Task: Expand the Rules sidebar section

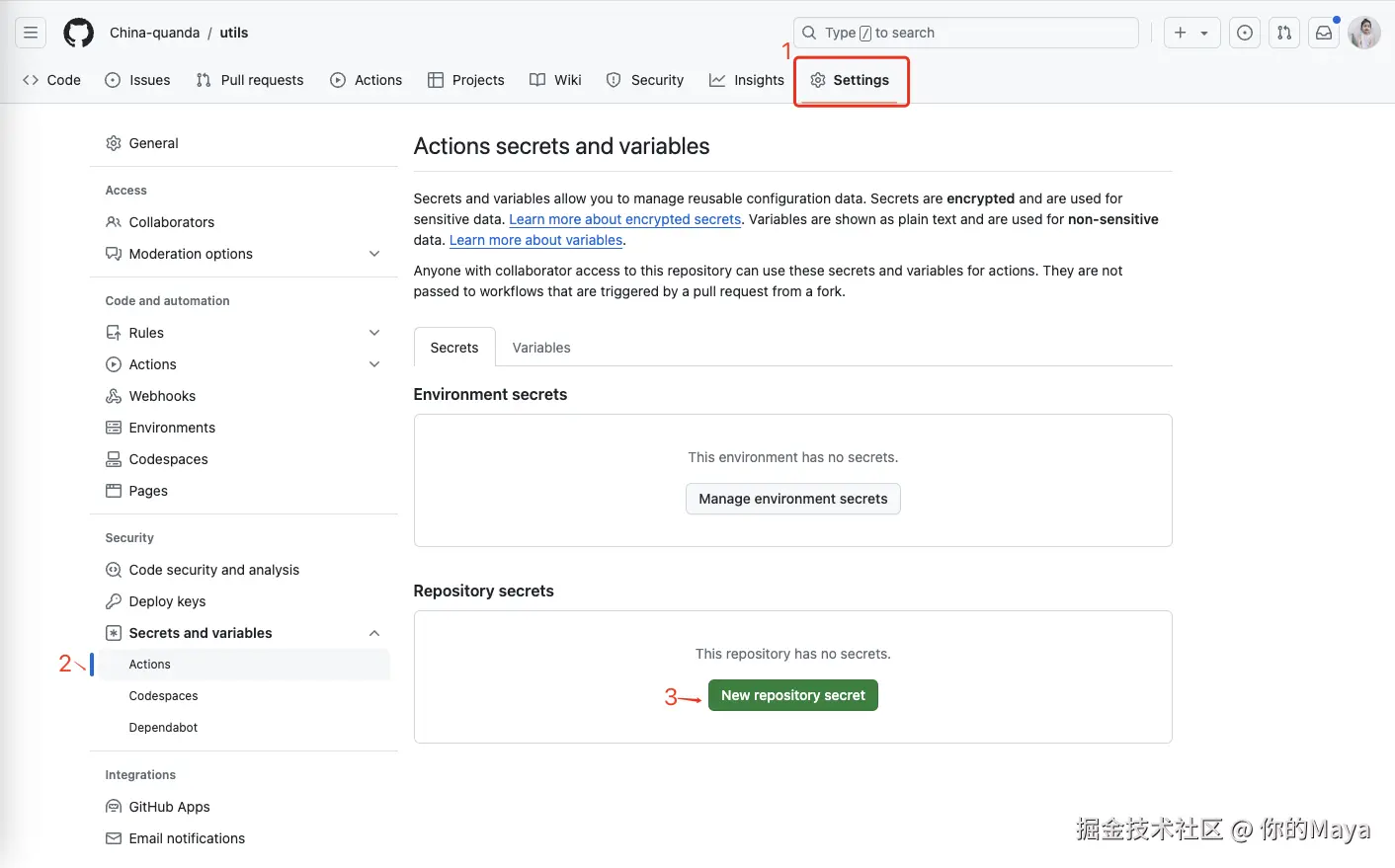Action: click(x=374, y=333)
